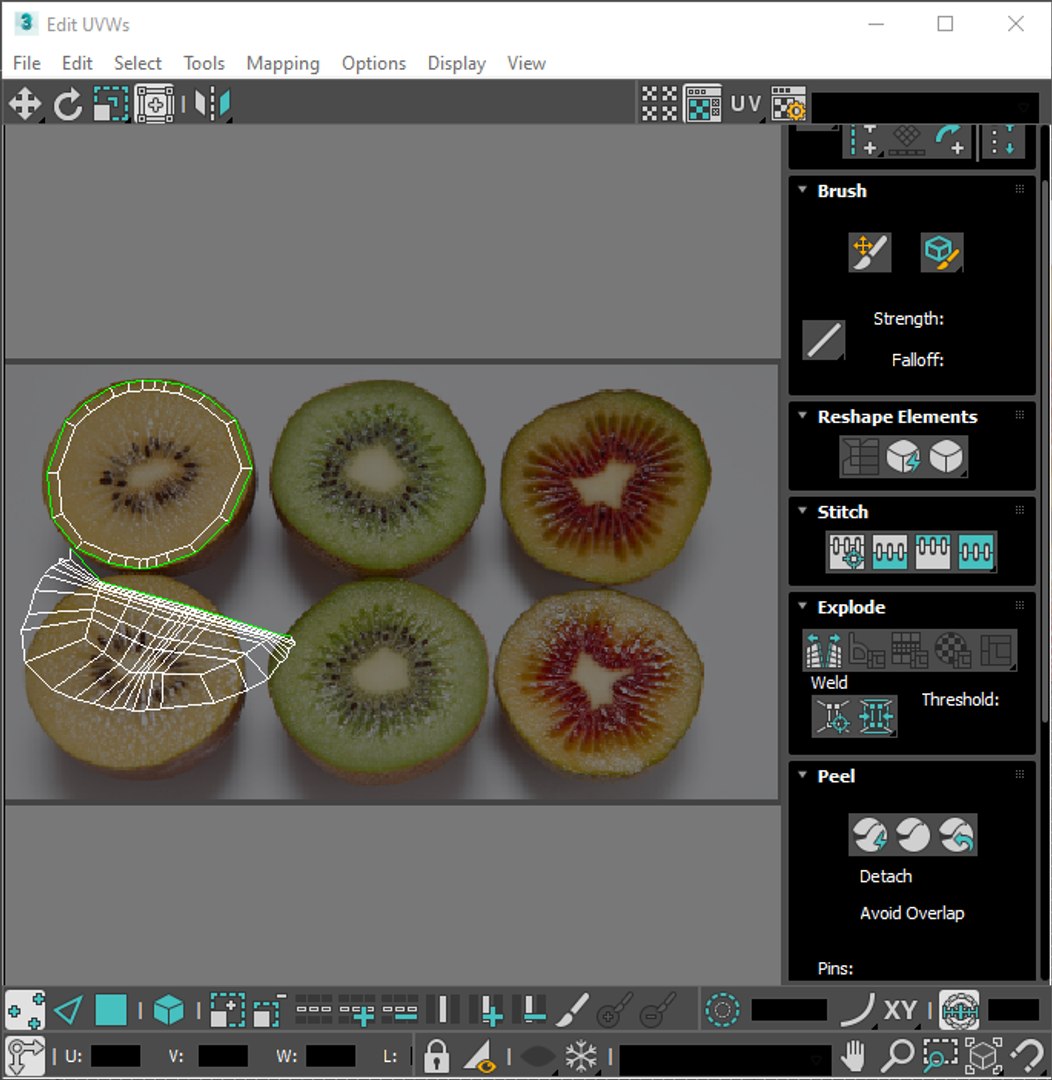Click the fourth Stitch custom icon

[976, 552]
